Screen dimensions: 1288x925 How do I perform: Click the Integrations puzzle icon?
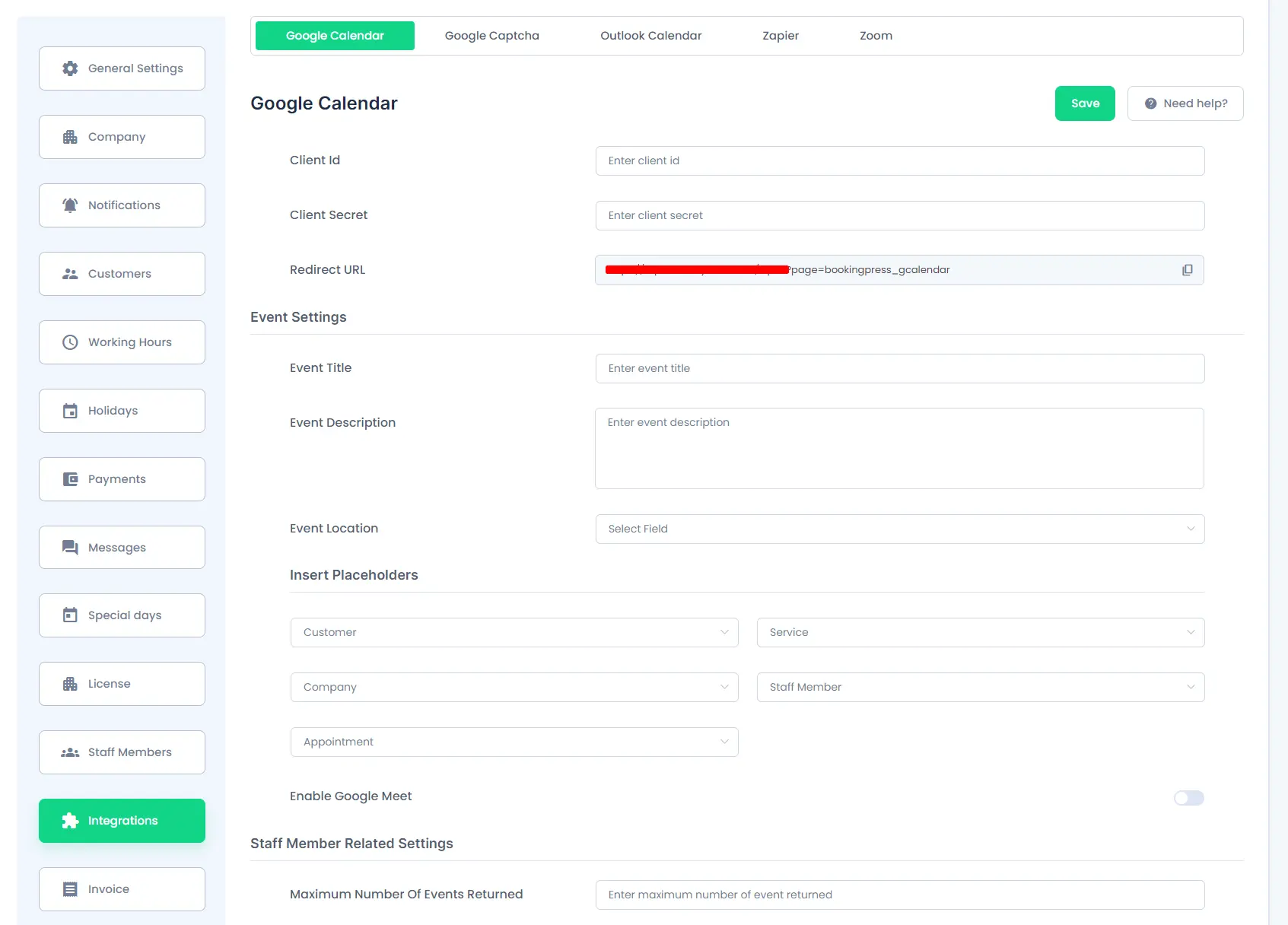tap(70, 821)
